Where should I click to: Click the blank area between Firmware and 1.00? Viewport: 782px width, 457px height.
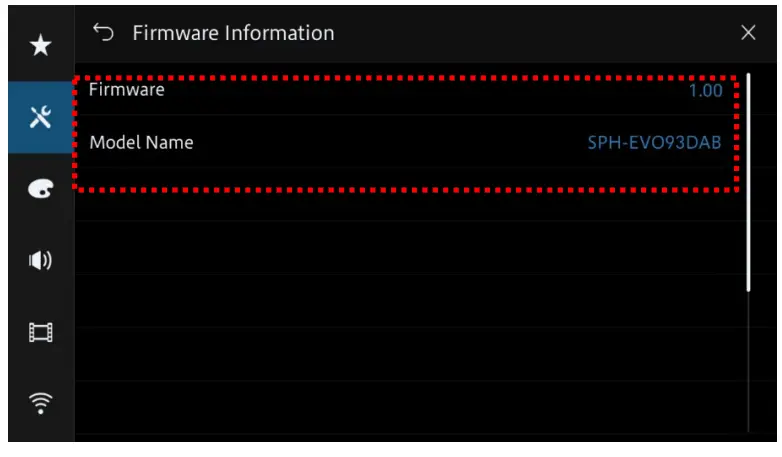[420, 91]
